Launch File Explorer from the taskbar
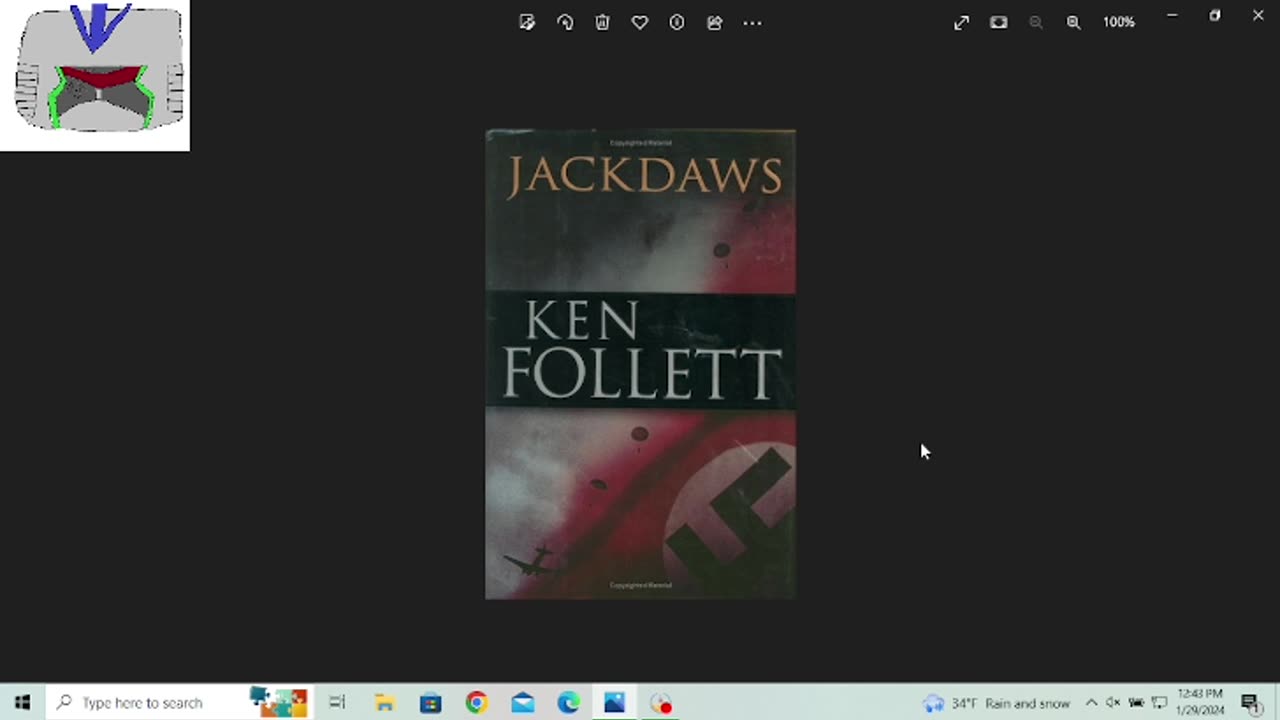 [384, 703]
